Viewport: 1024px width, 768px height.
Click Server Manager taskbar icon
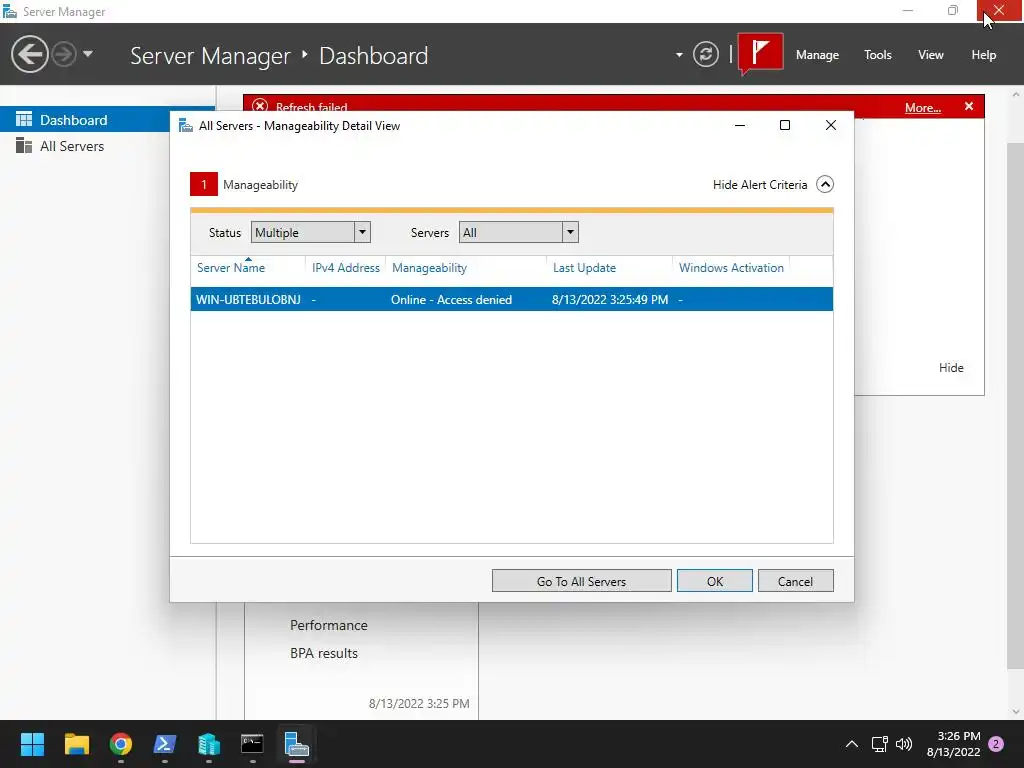(296, 744)
